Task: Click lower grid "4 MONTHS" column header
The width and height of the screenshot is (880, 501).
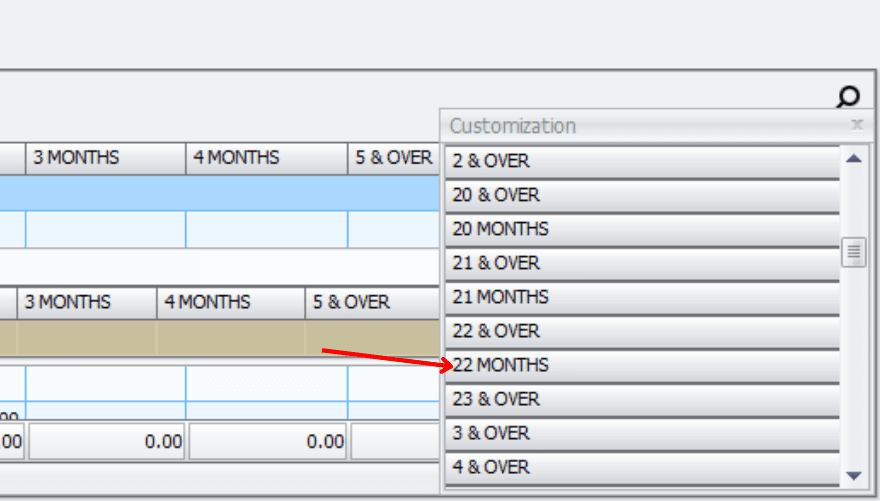Action: pos(231,302)
